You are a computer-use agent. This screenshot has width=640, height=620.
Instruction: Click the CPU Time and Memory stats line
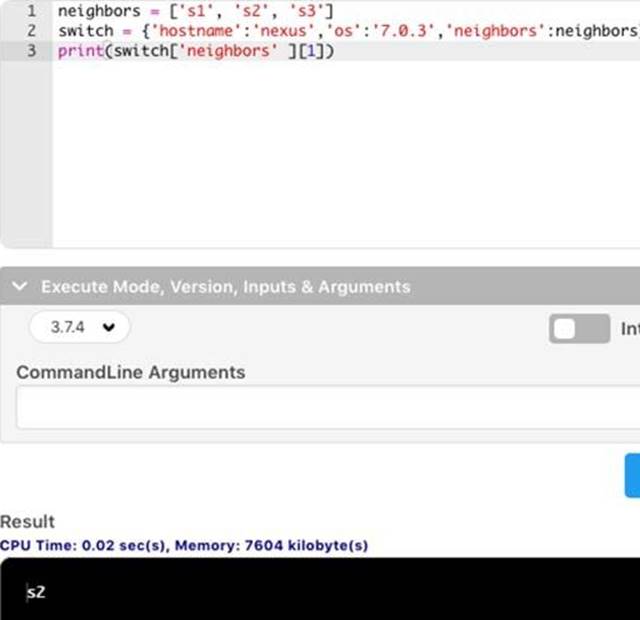click(x=184, y=545)
